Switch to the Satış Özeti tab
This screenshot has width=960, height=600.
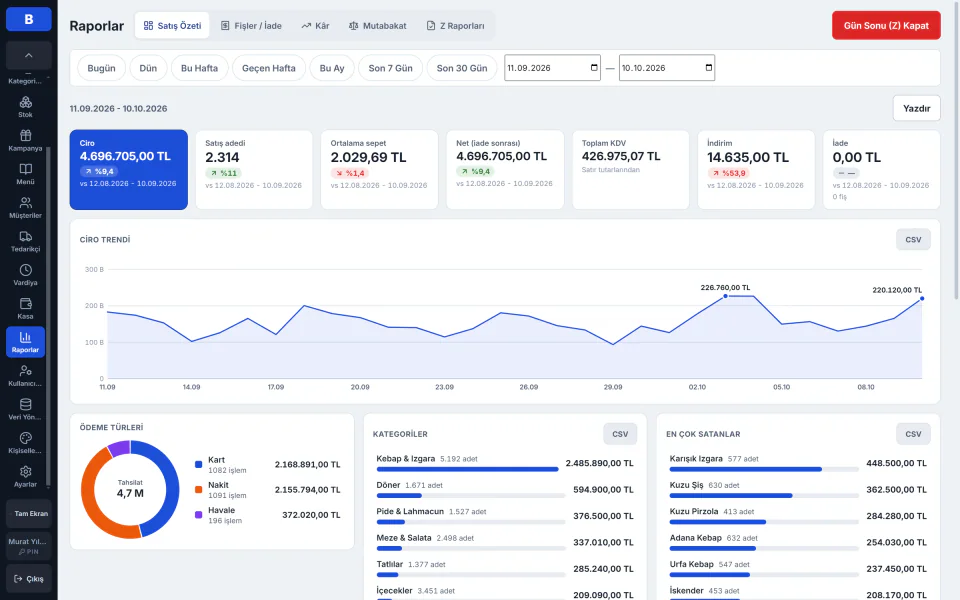(172, 26)
